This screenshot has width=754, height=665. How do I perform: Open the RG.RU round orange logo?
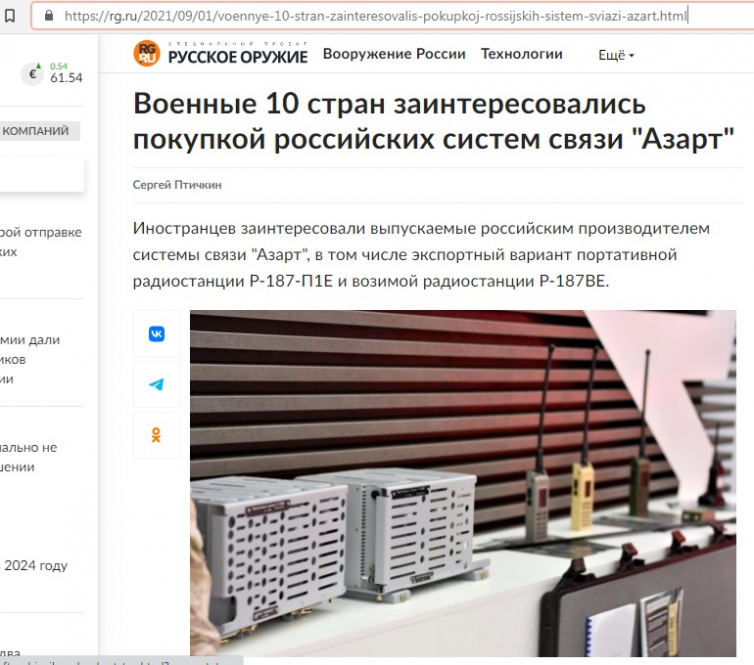[x=146, y=53]
